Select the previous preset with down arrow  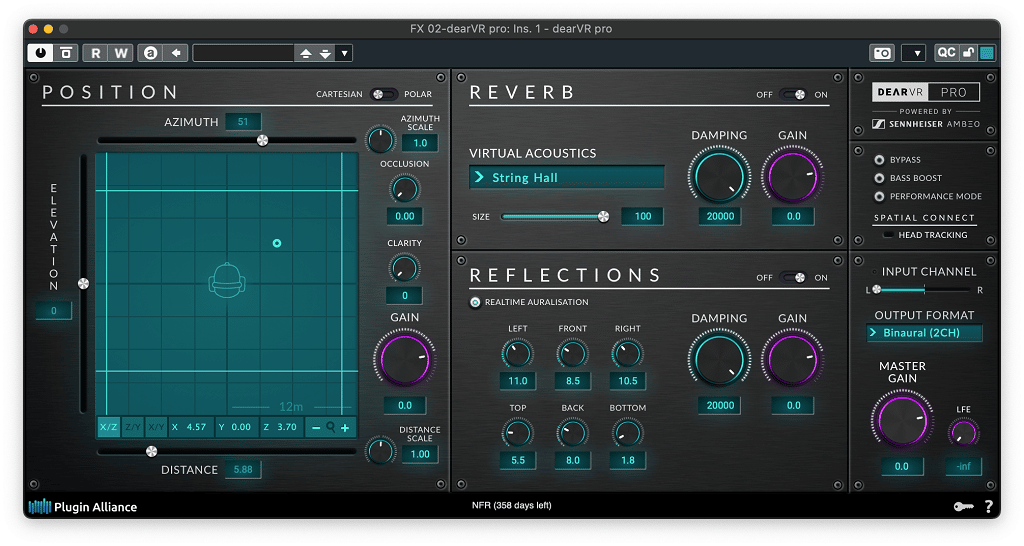tap(325, 54)
